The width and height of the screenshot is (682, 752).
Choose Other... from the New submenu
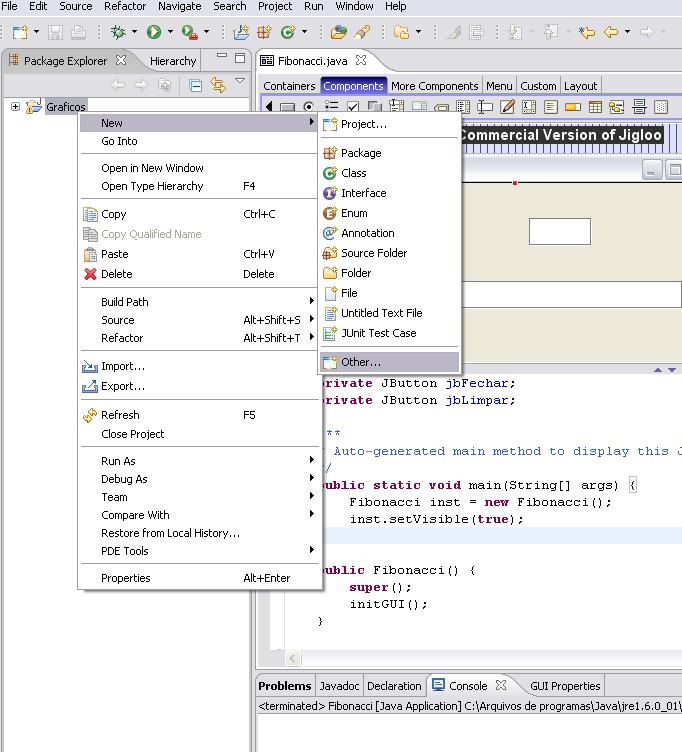[361, 362]
